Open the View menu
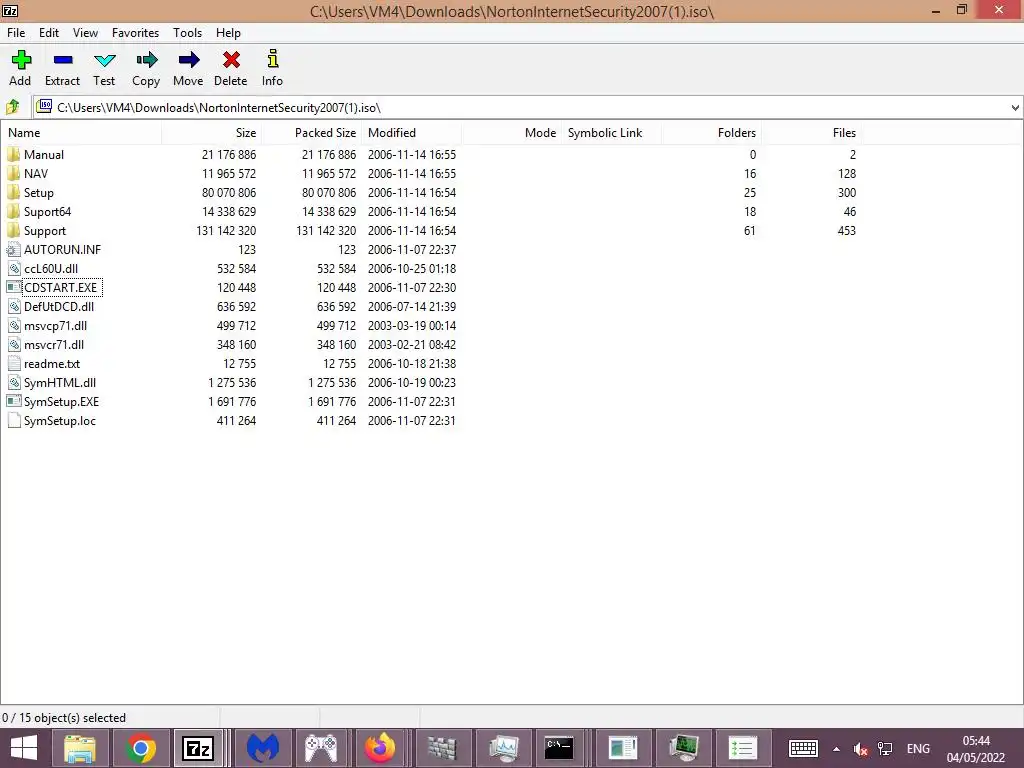The image size is (1024, 768). pos(86,33)
